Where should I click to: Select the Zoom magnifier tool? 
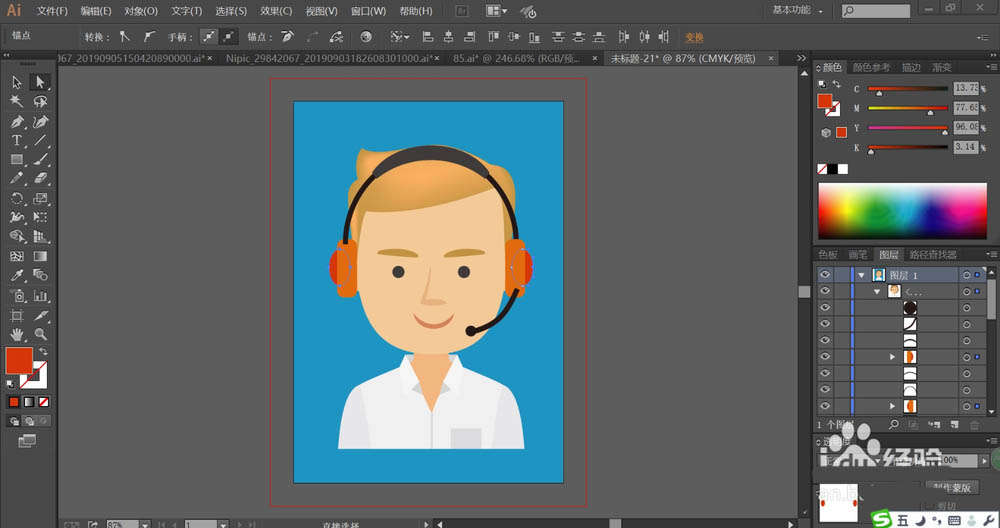(x=41, y=334)
